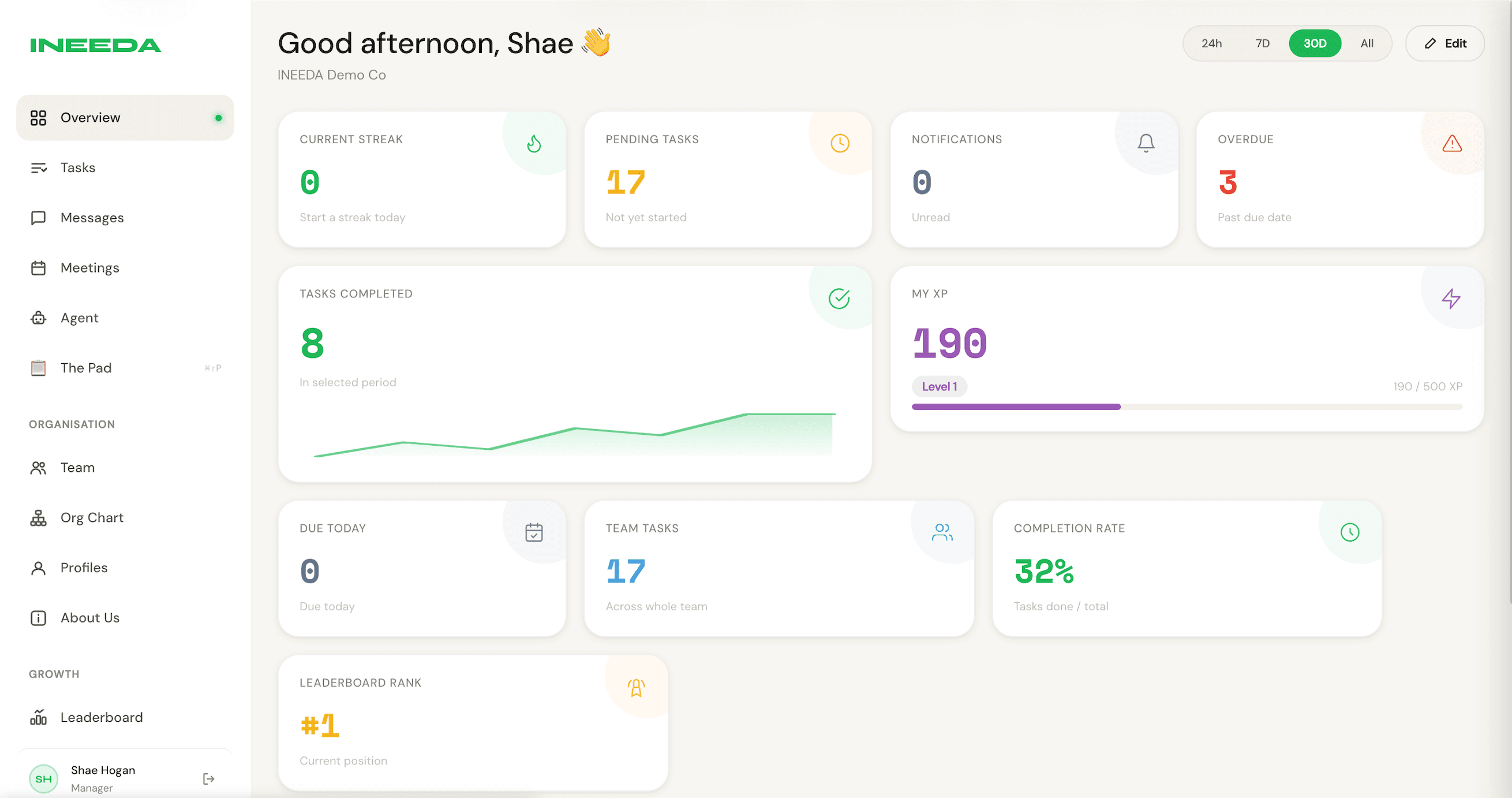Viewport: 1512px width, 798px height.
Task: Click the overdue warning triangle icon
Action: pos(1451,142)
